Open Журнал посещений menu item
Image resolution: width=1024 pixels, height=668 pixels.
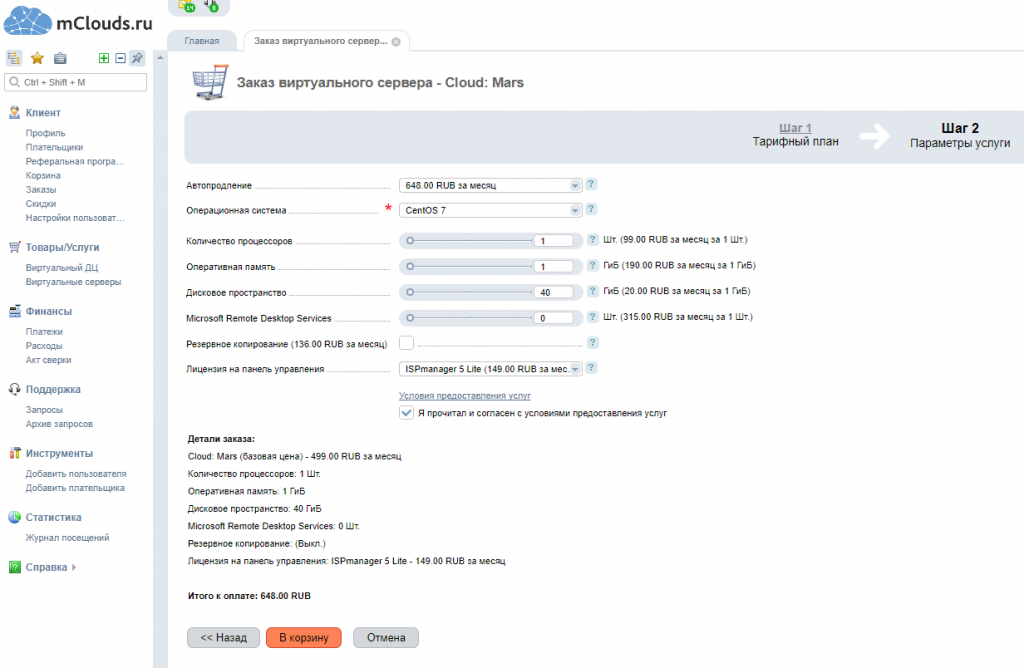[x=67, y=537]
